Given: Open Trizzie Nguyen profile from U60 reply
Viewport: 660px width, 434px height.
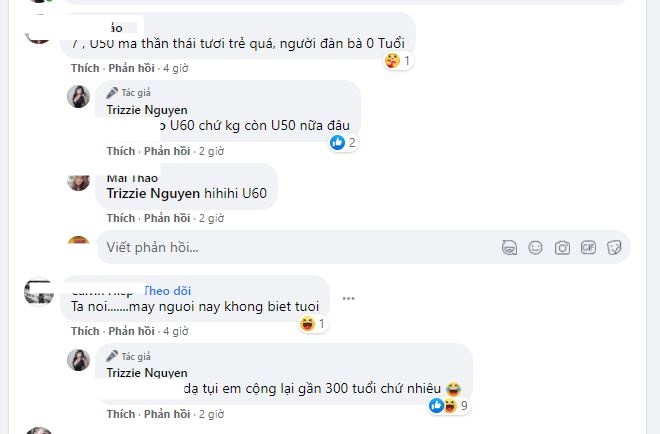Looking at the screenshot, I should point(147,110).
